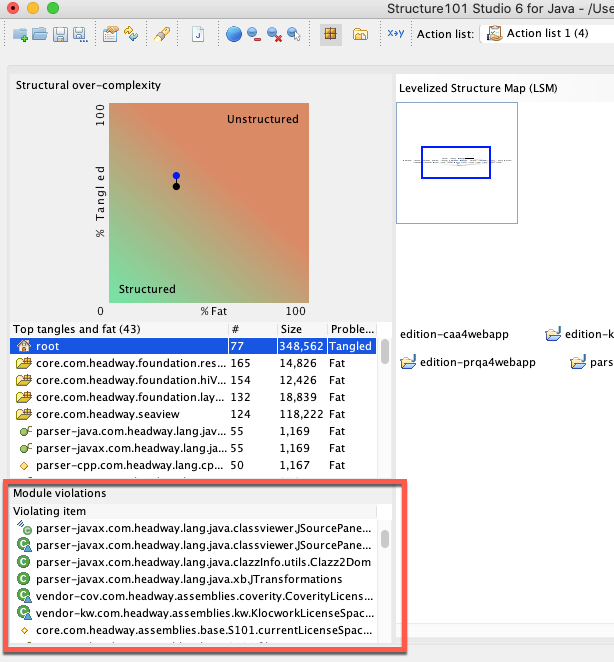The height and width of the screenshot is (662, 614).
Task: Click the blue sphere with red minus
Action: coord(254,34)
